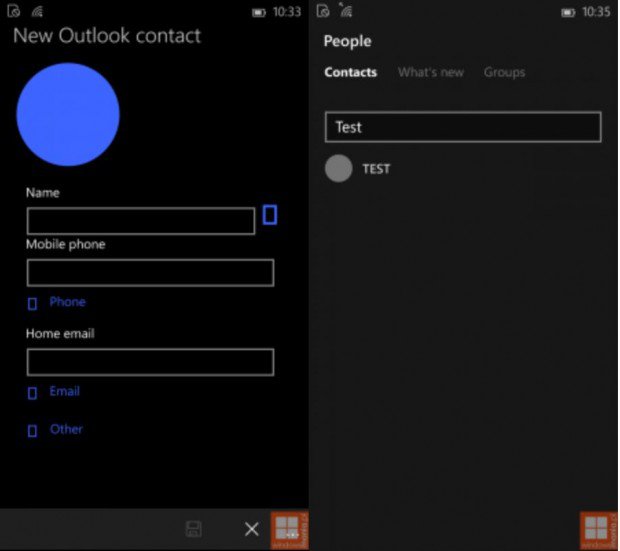The height and width of the screenshot is (551, 620).
Task: Click the People heading
Action: 348,41
